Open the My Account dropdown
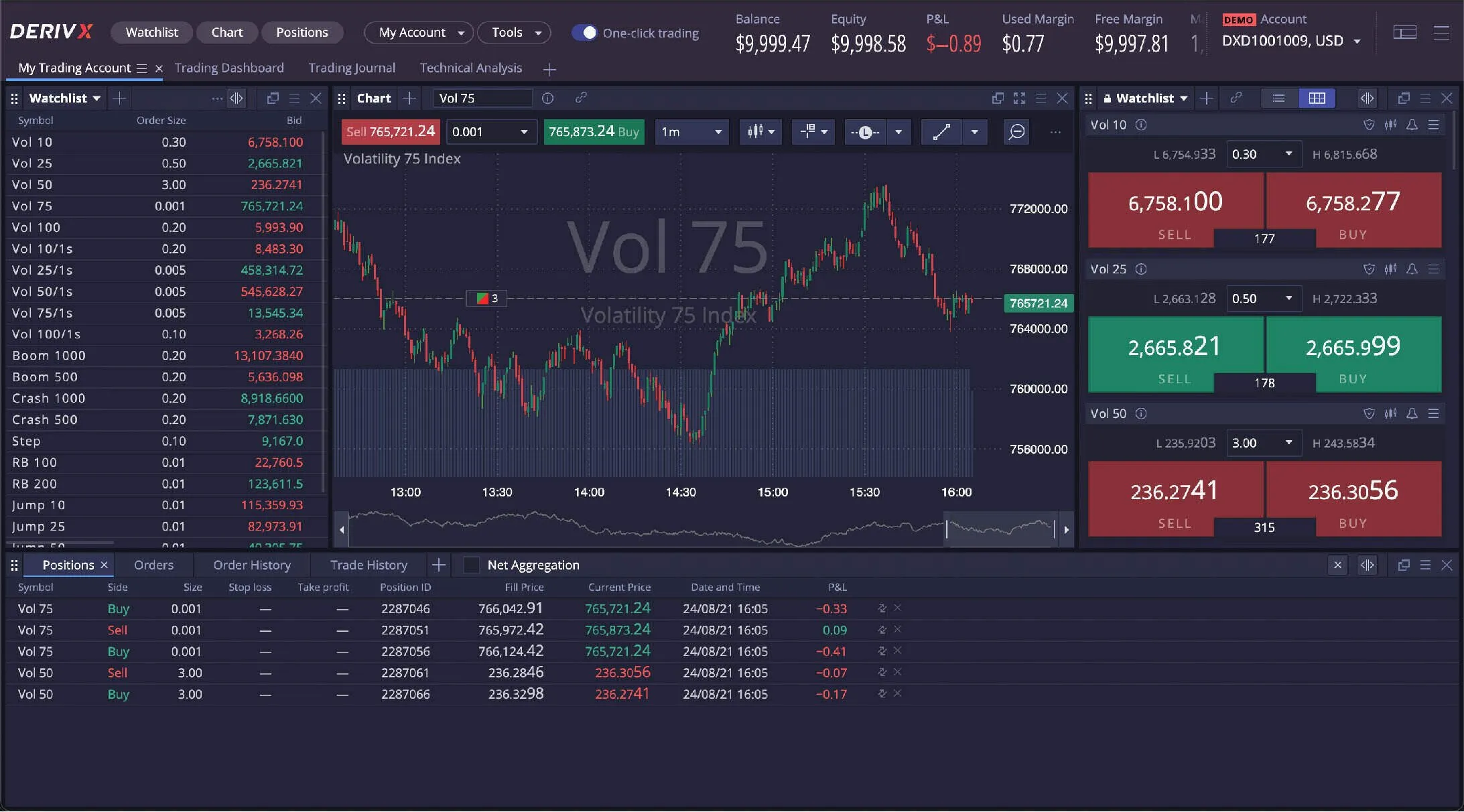This screenshot has width=1464, height=812. click(418, 32)
